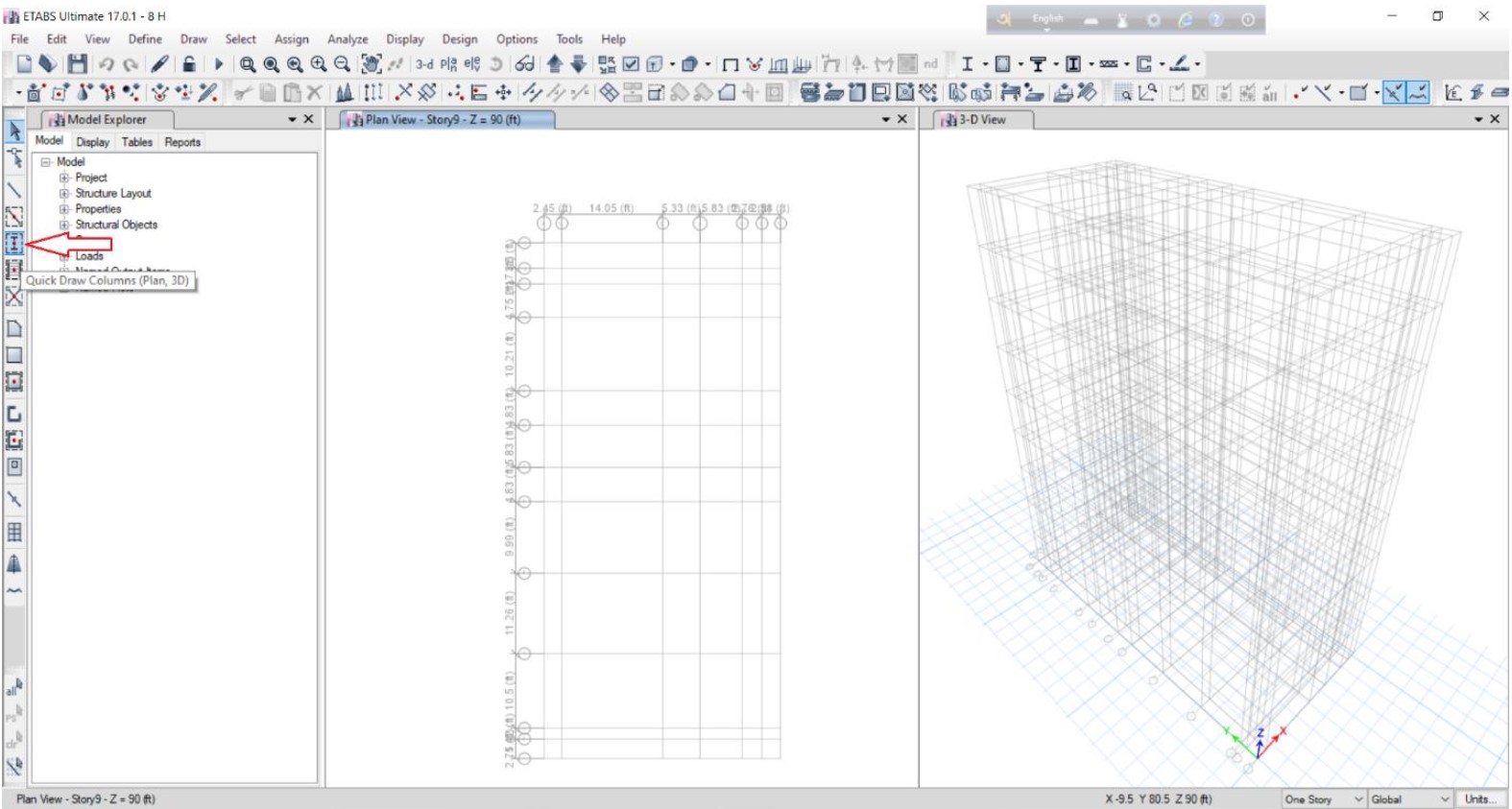Expand the Properties tree node
This screenshot has width=1512, height=809.
click(64, 209)
